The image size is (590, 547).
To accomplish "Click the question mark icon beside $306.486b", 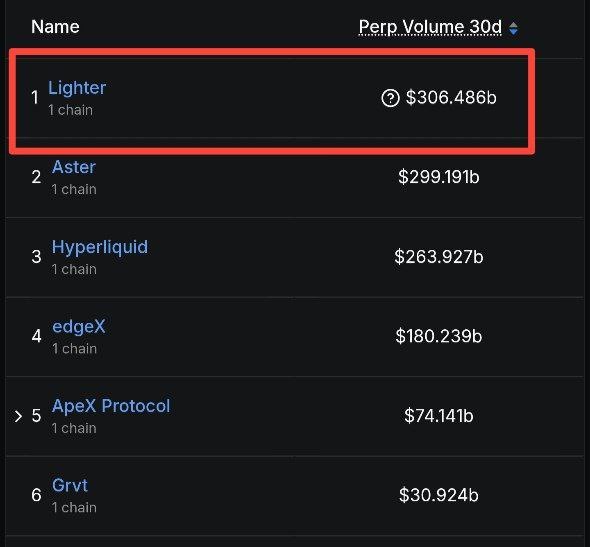I will 390,98.
